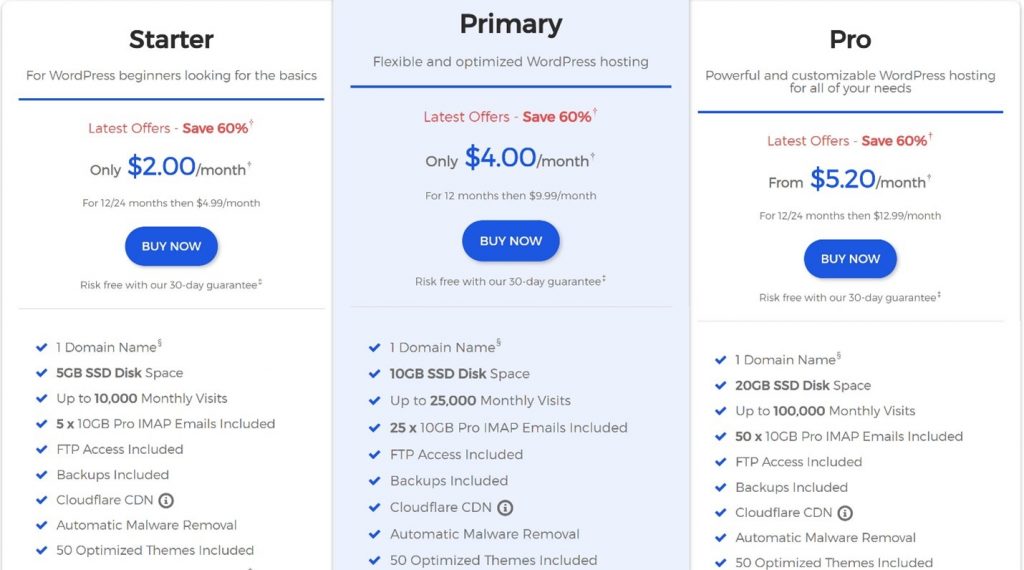Click 50 x 10GB Pro IMAP Emails feature
Screen dimensions: 1024x570
[848, 437]
